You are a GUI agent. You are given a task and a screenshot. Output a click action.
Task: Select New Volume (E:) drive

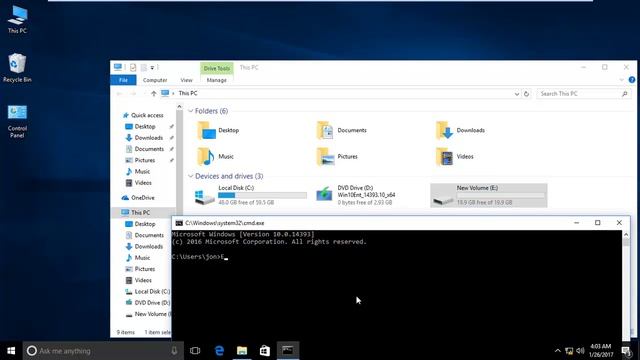pyautogui.click(x=489, y=195)
